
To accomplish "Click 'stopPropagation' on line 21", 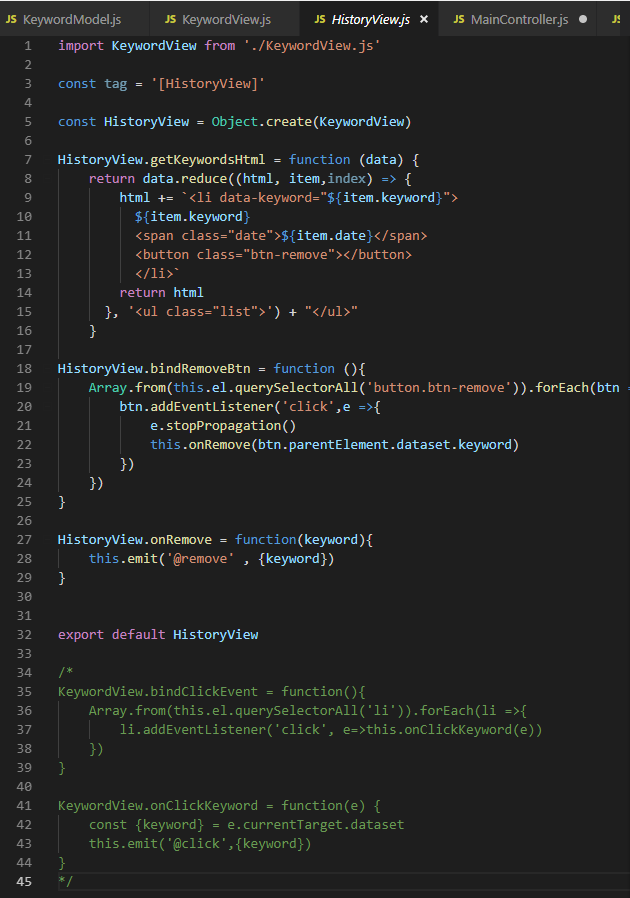I will click(x=223, y=426).
